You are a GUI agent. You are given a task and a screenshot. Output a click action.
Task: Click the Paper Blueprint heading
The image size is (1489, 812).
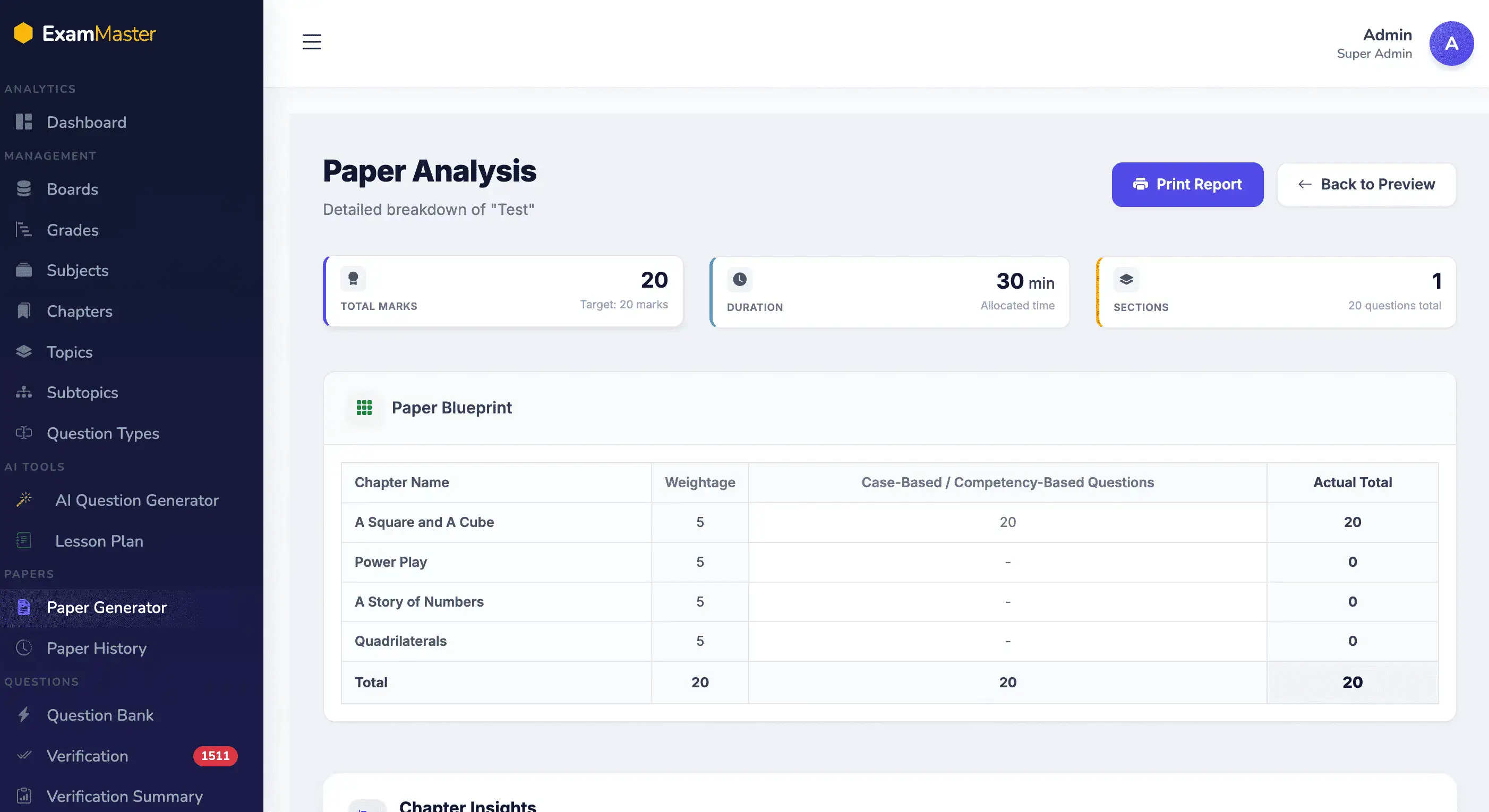click(452, 408)
